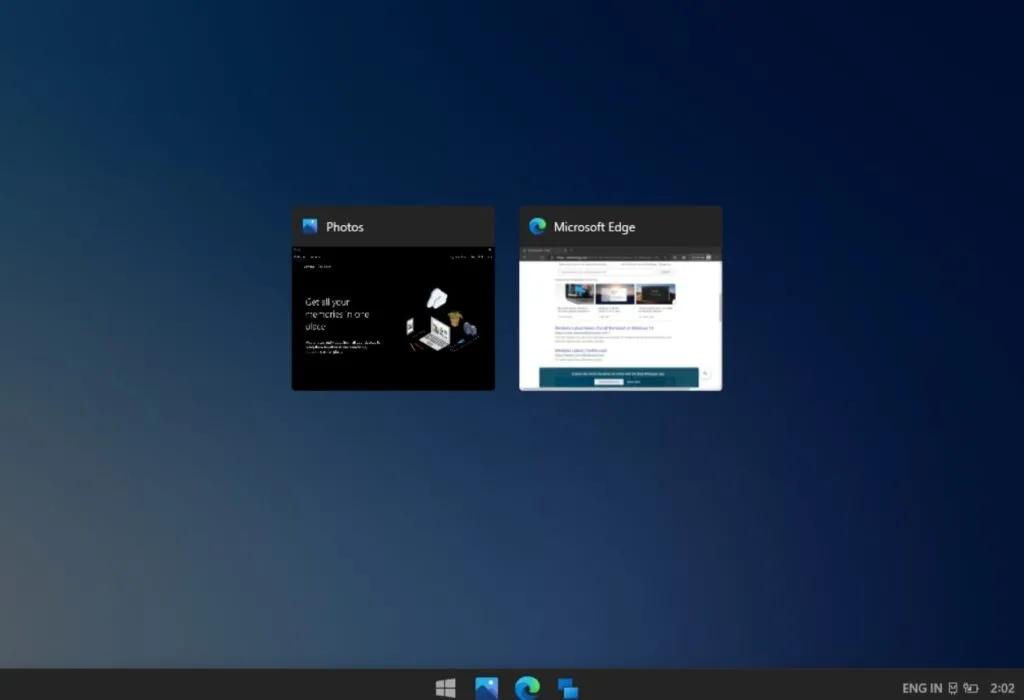Switch input language via the ENG IN indicator
This screenshot has width=1024, height=700.
[922, 687]
